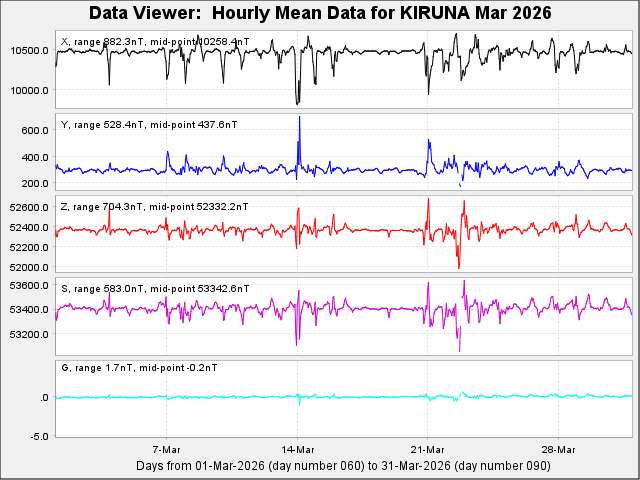Click the 53200.0 tick on S axis

coord(28,334)
